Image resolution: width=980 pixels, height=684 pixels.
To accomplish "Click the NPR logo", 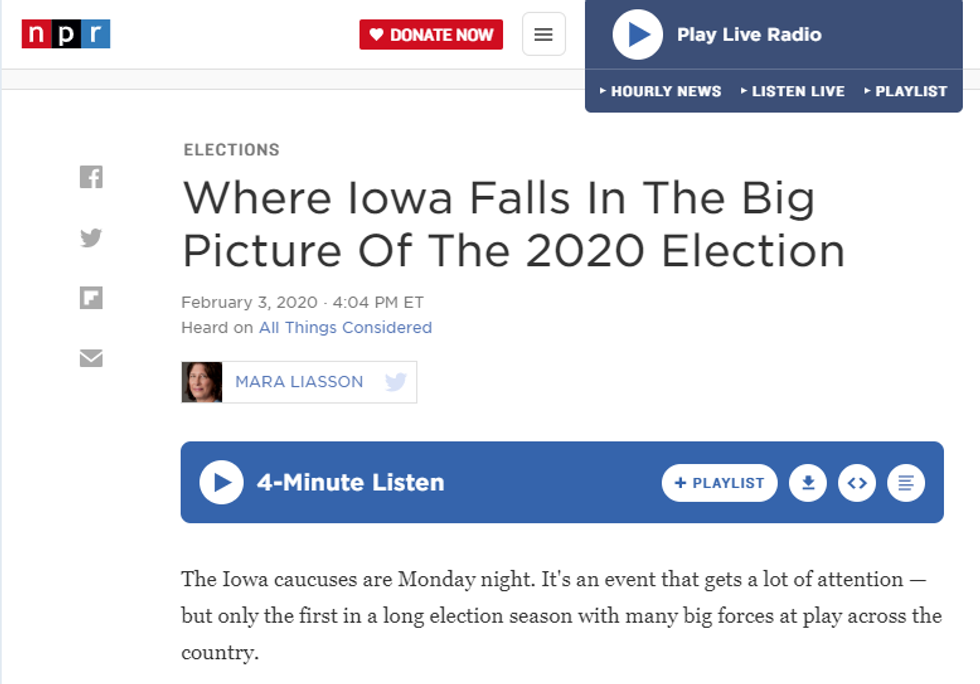I will coord(65,33).
